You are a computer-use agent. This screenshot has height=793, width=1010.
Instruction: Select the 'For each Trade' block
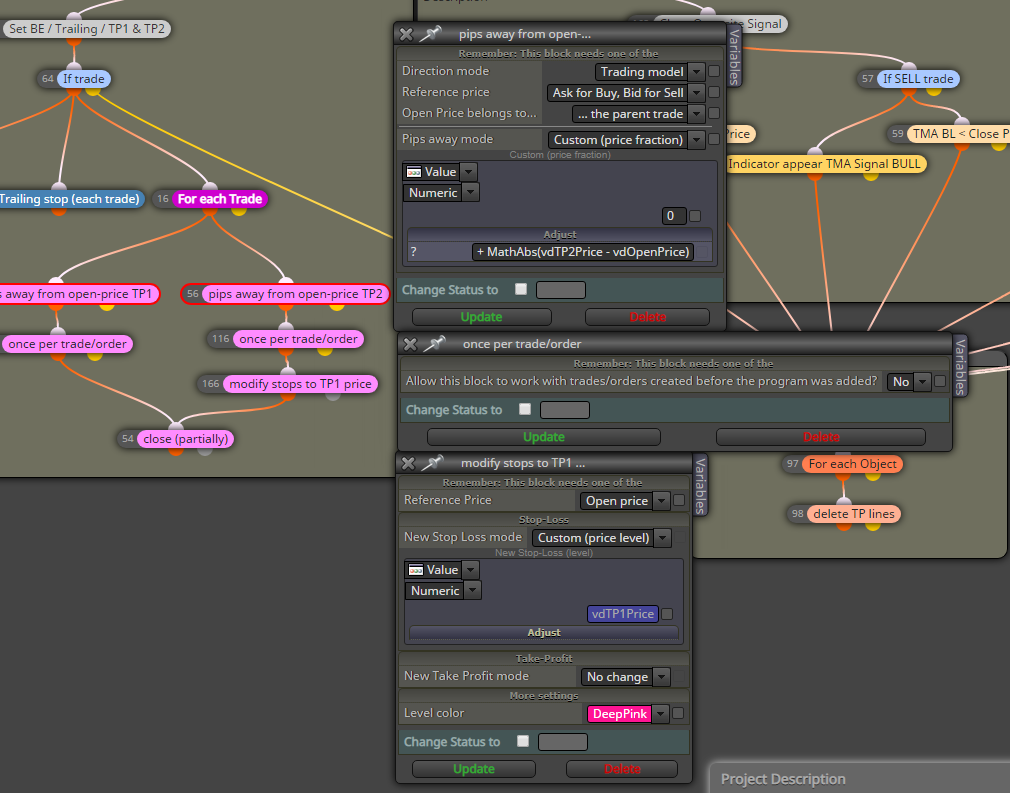coord(220,199)
